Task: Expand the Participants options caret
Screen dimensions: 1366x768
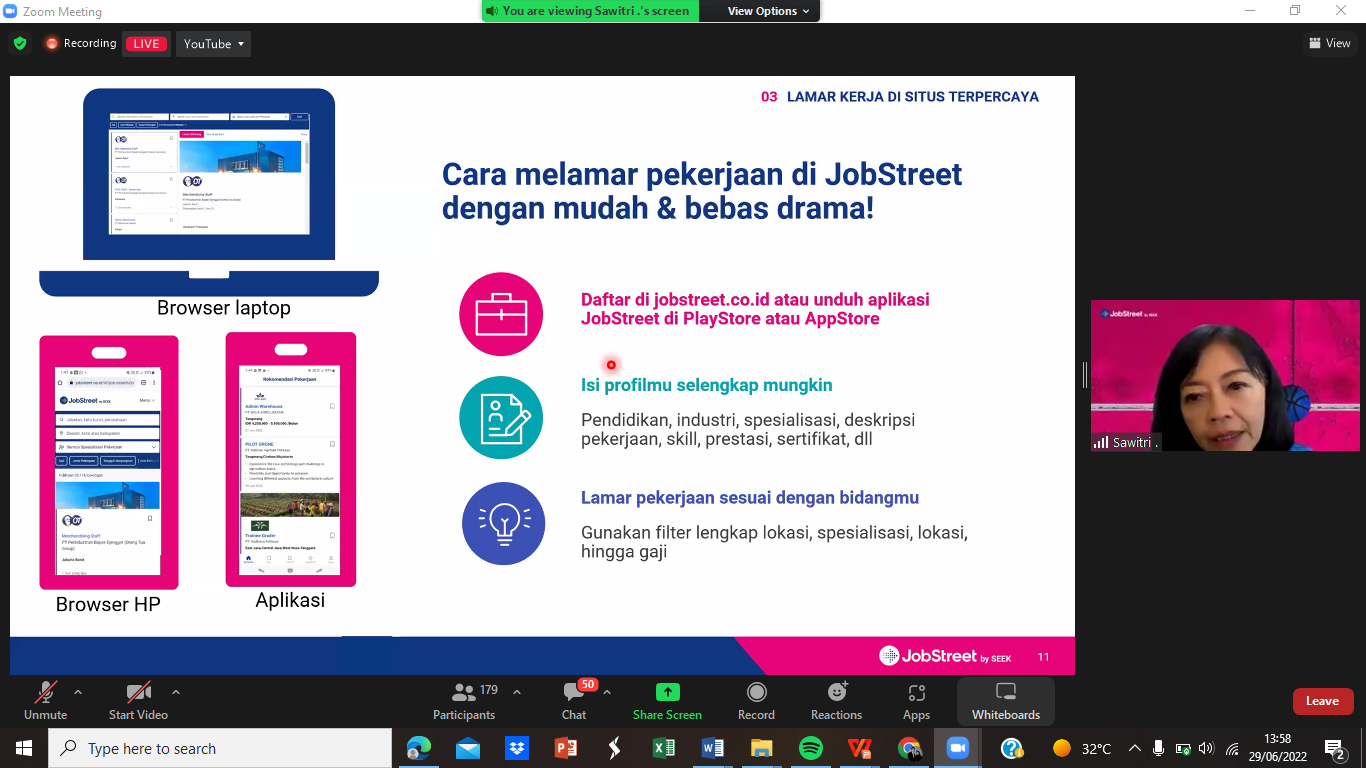Action: coord(517,692)
